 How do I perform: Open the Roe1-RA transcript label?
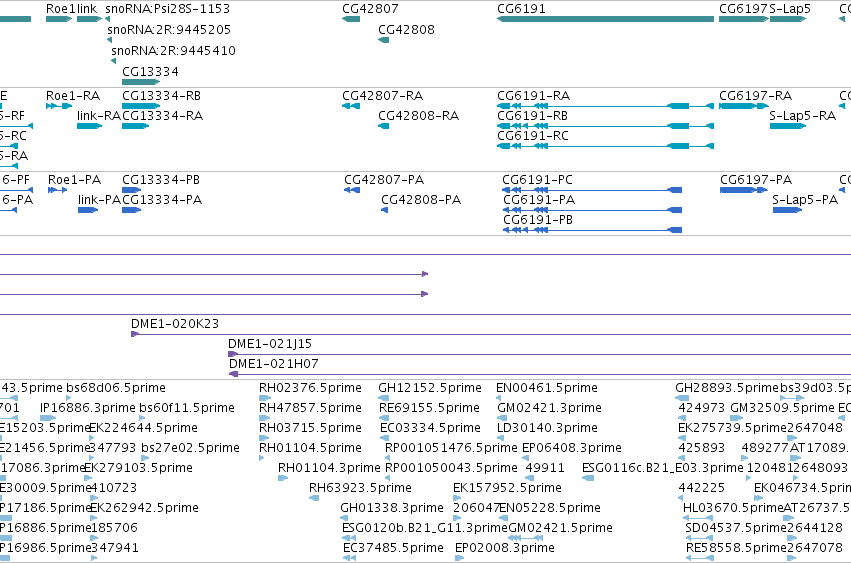[x=73, y=96]
